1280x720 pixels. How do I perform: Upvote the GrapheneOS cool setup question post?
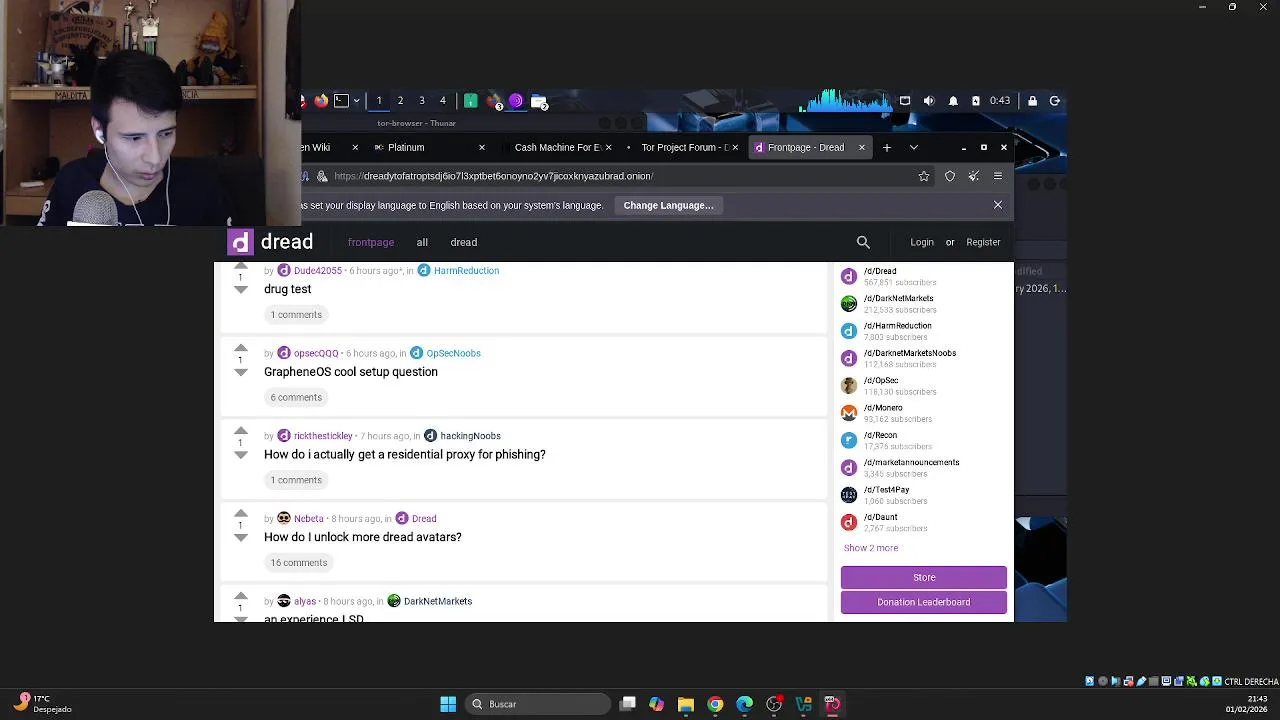pyautogui.click(x=240, y=348)
